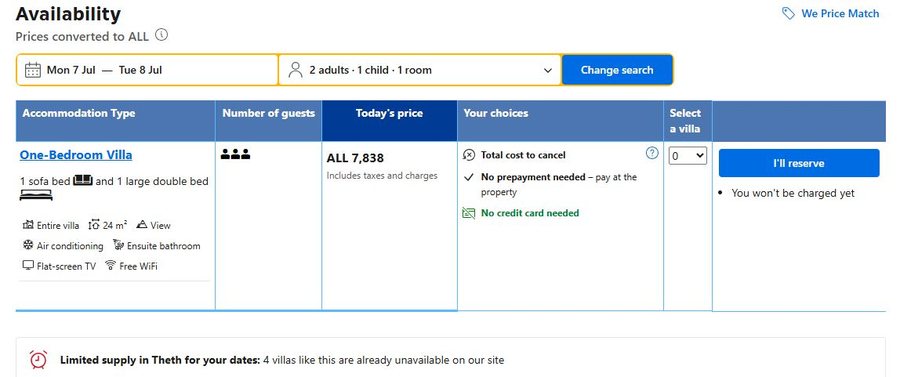900x377 pixels.
Task: Click the question mark help icon in Your choices
Action: [x=652, y=153]
